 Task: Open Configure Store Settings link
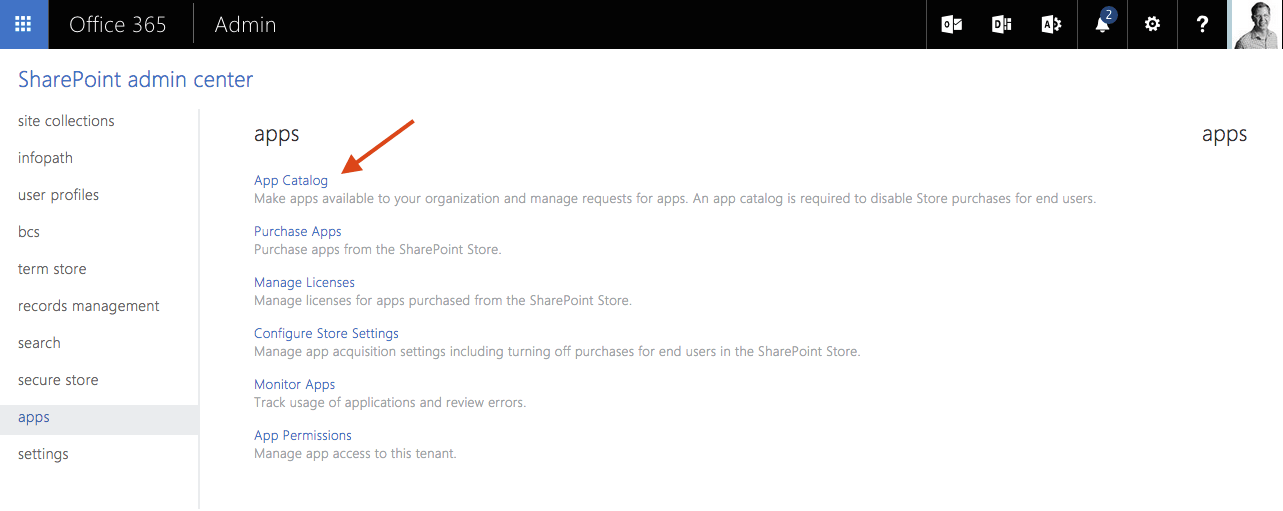point(326,333)
